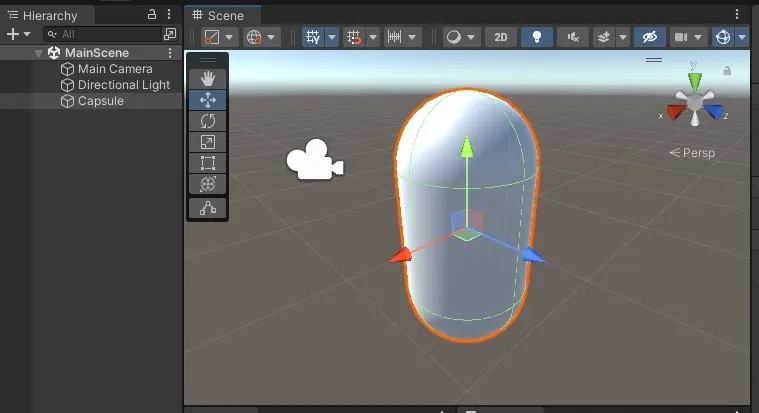759x413 pixels.
Task: Toggle scene audio mute button
Action: pos(573,37)
